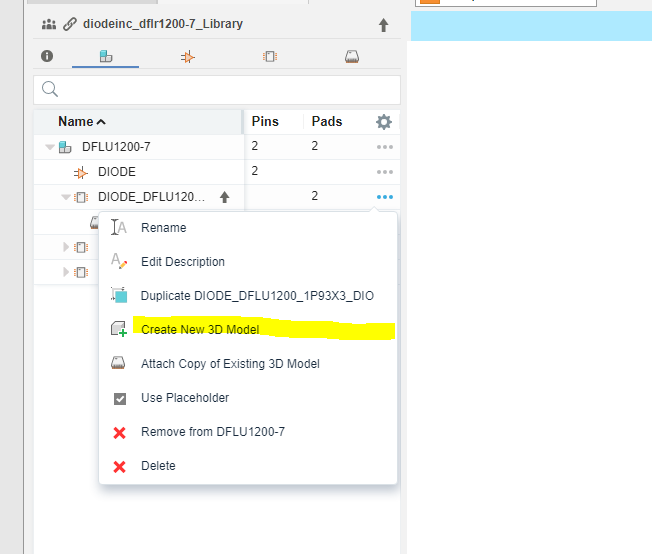
Task: Switch to the Symbols tab icon
Action: point(188,57)
